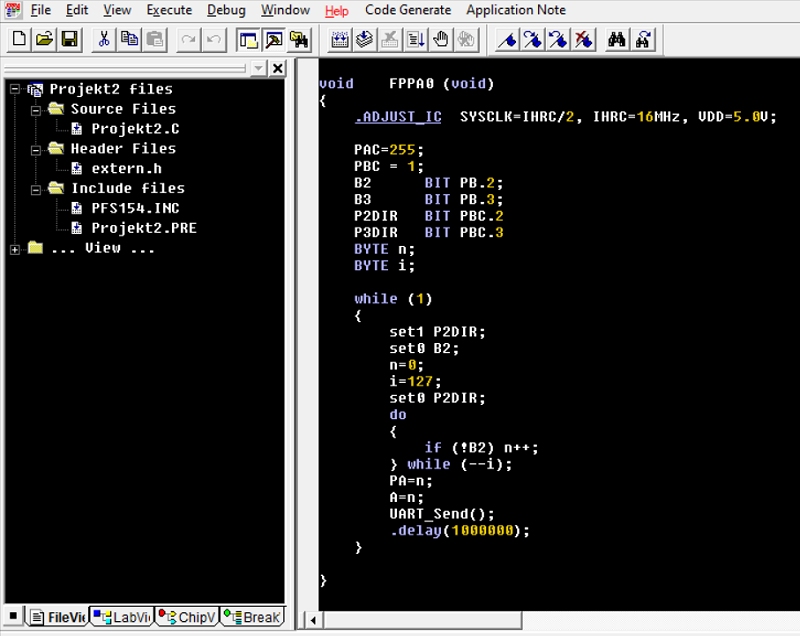The image size is (800, 636).
Task: Close the project file panel
Action: click(278, 68)
